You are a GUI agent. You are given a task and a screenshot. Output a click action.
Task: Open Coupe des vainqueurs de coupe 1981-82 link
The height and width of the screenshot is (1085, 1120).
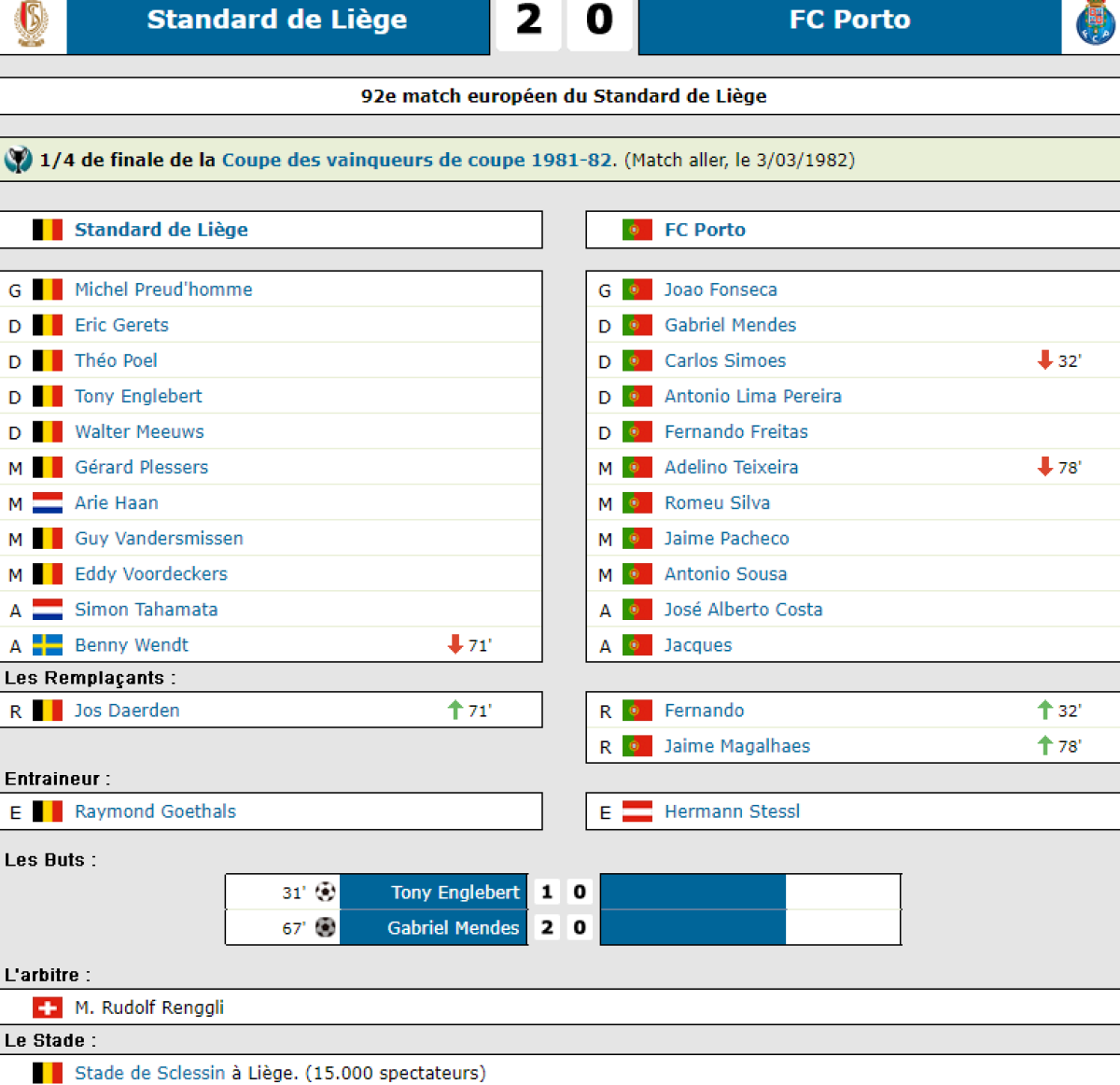coord(418,160)
